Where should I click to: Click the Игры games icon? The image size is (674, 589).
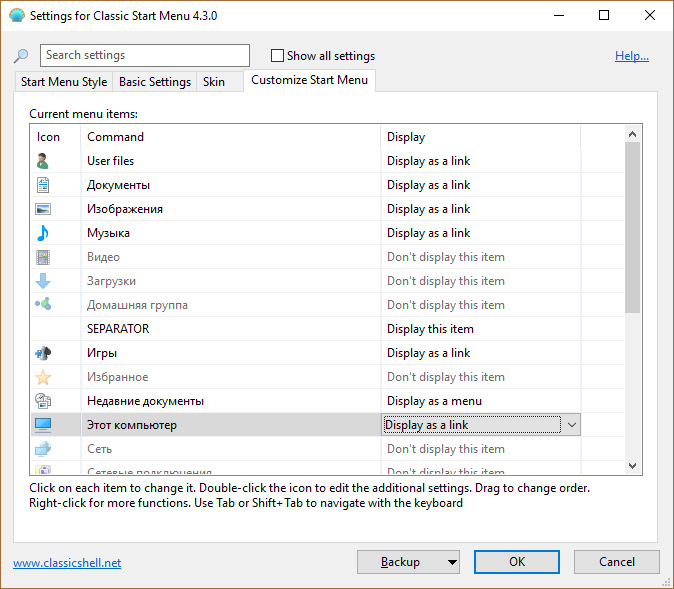point(43,353)
